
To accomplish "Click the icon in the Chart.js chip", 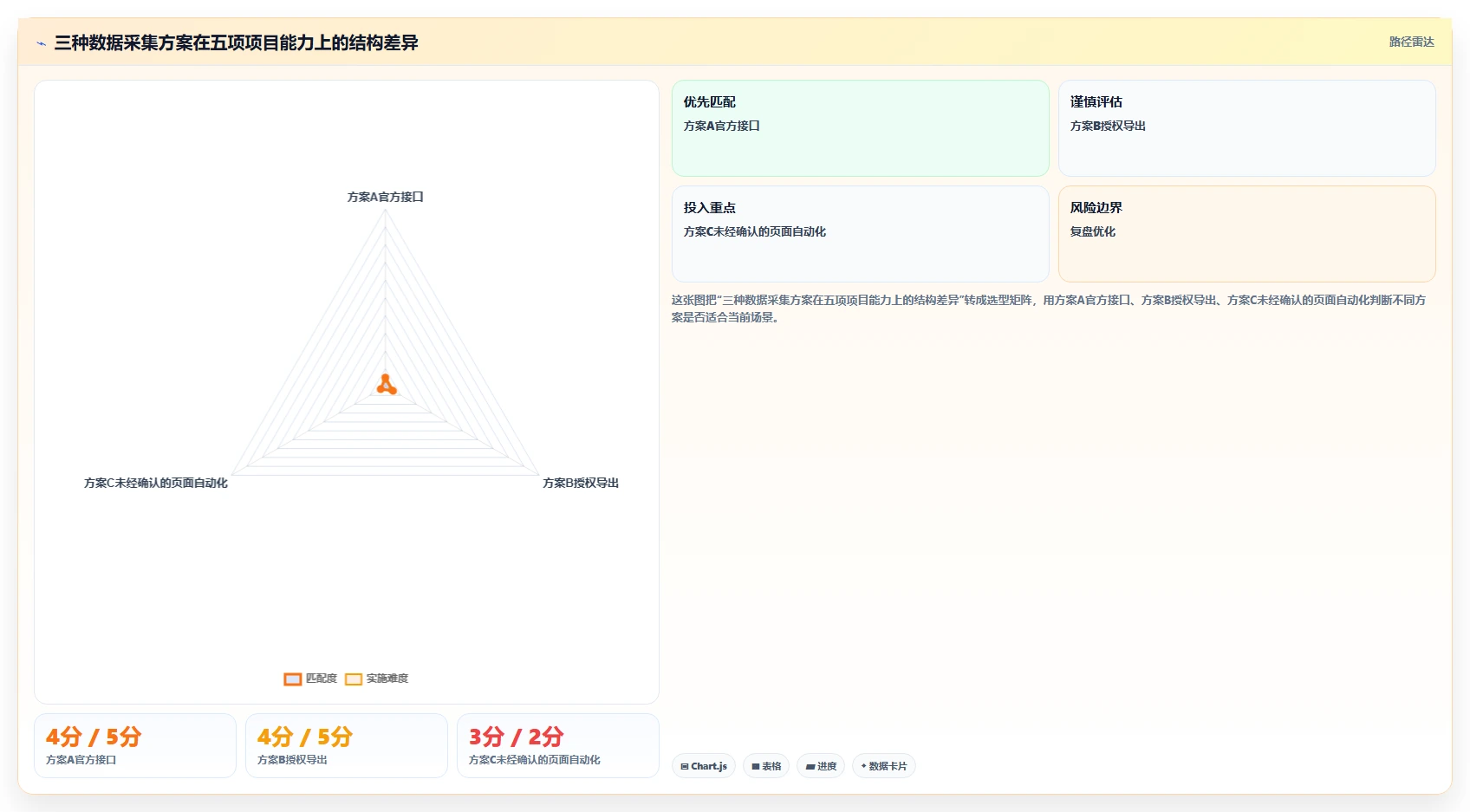I will click(x=685, y=766).
